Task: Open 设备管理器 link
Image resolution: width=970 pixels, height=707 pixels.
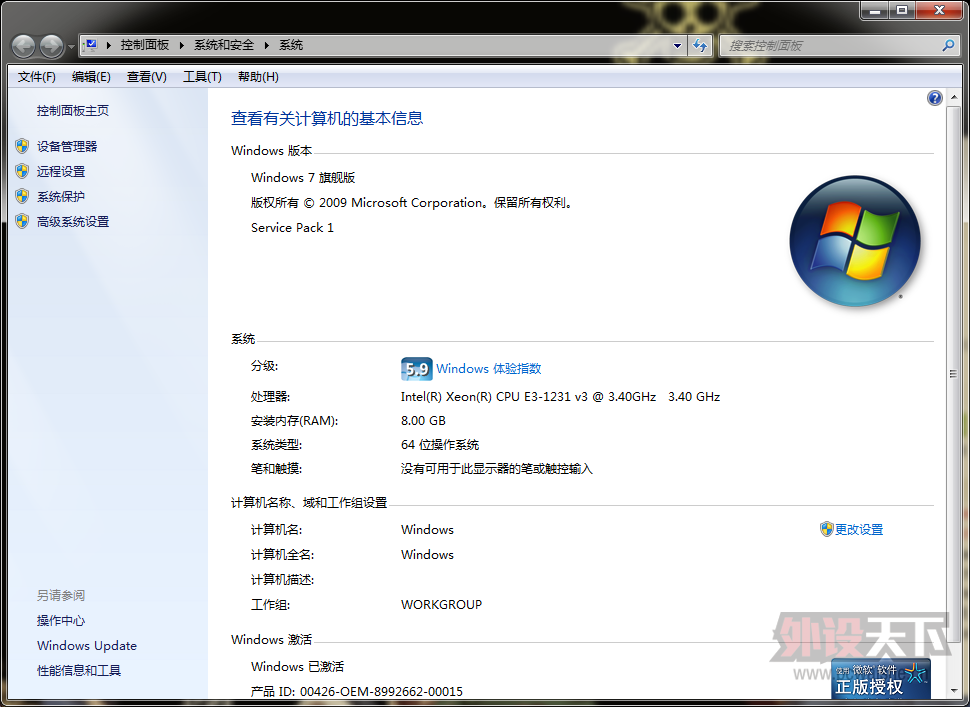Action: pyautogui.click(x=67, y=147)
